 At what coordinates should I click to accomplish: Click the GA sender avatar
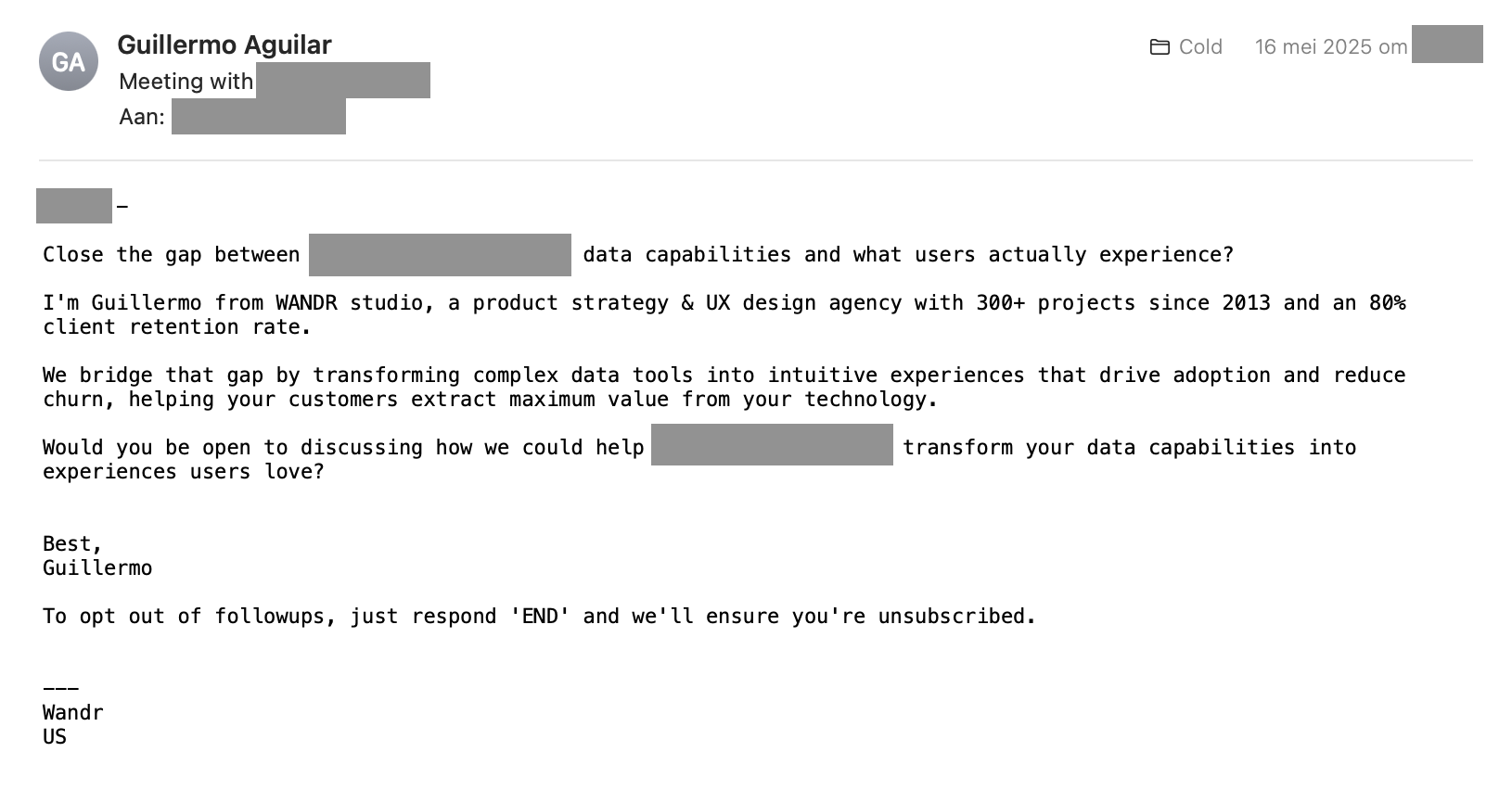pyautogui.click(x=69, y=61)
